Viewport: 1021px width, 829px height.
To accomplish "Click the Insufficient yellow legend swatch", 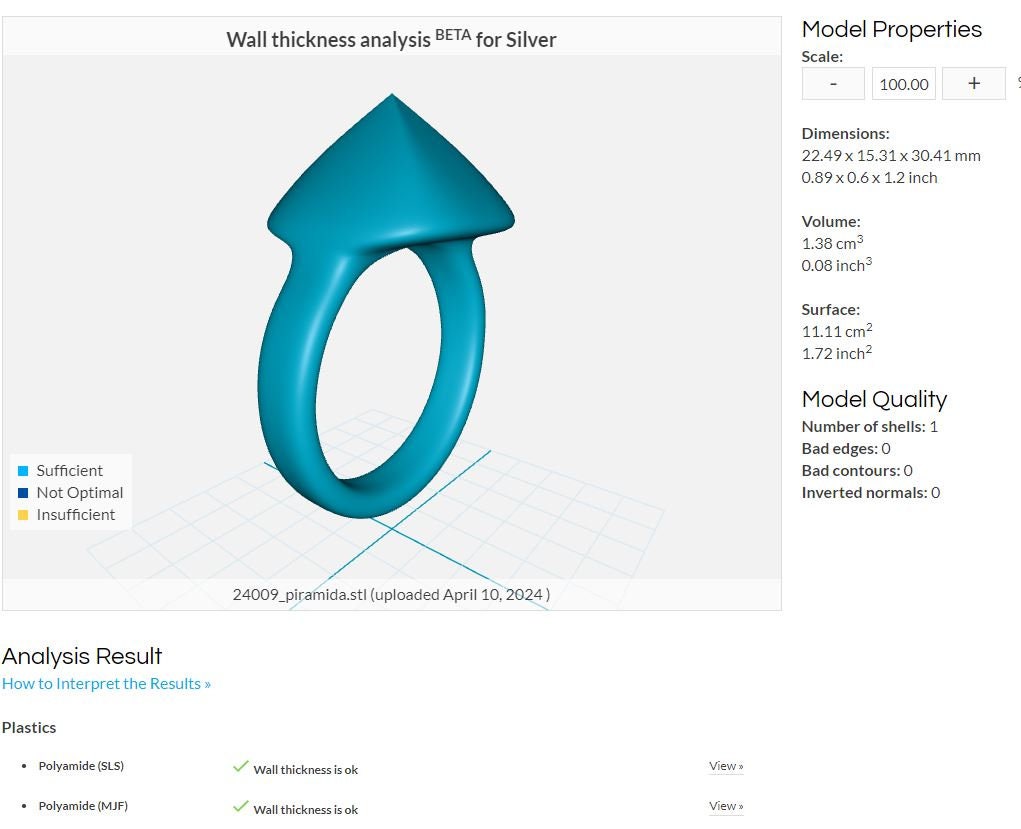I will point(23,515).
